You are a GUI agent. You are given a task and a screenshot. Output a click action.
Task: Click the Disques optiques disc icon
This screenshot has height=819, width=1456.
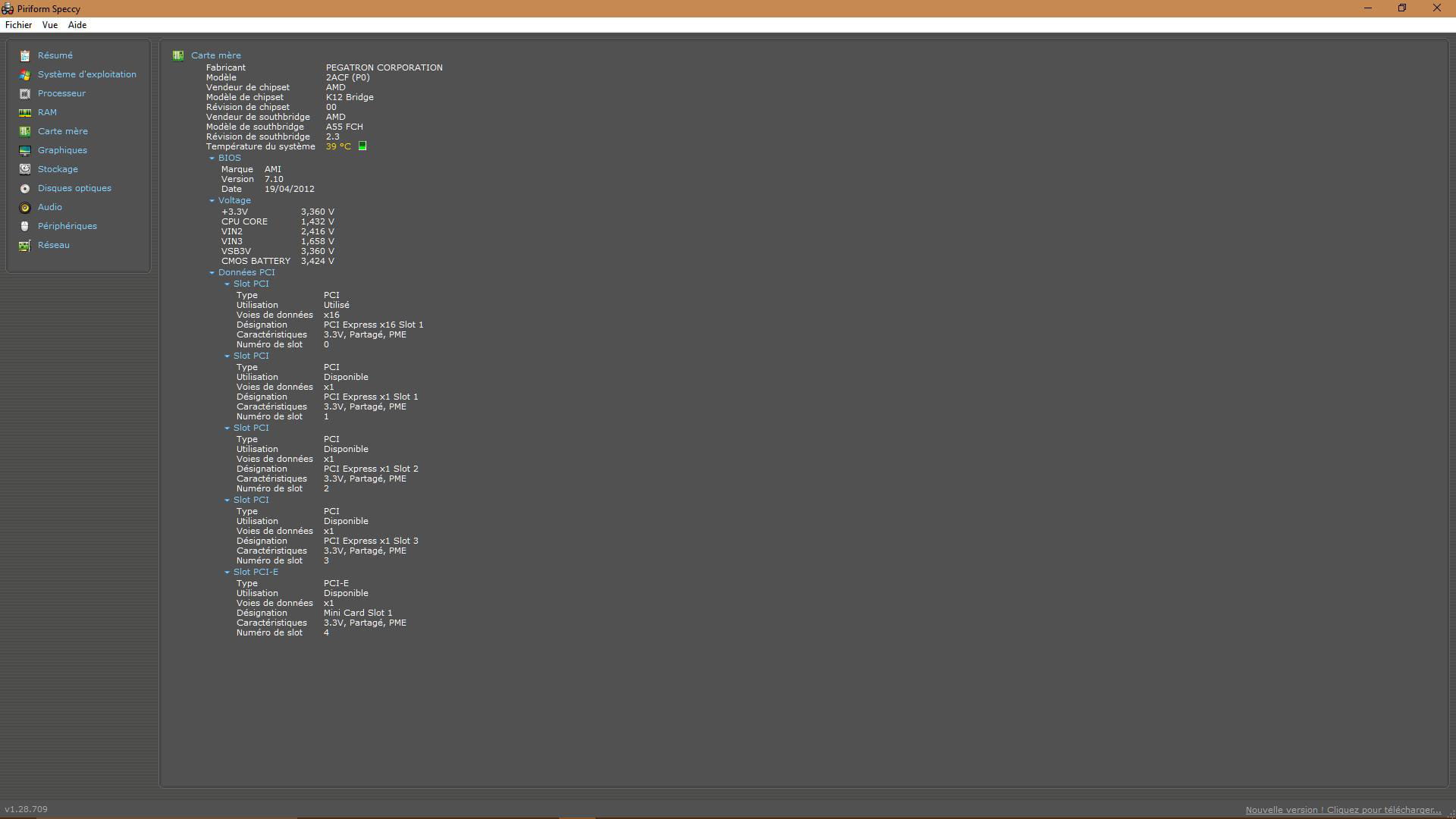(x=25, y=188)
